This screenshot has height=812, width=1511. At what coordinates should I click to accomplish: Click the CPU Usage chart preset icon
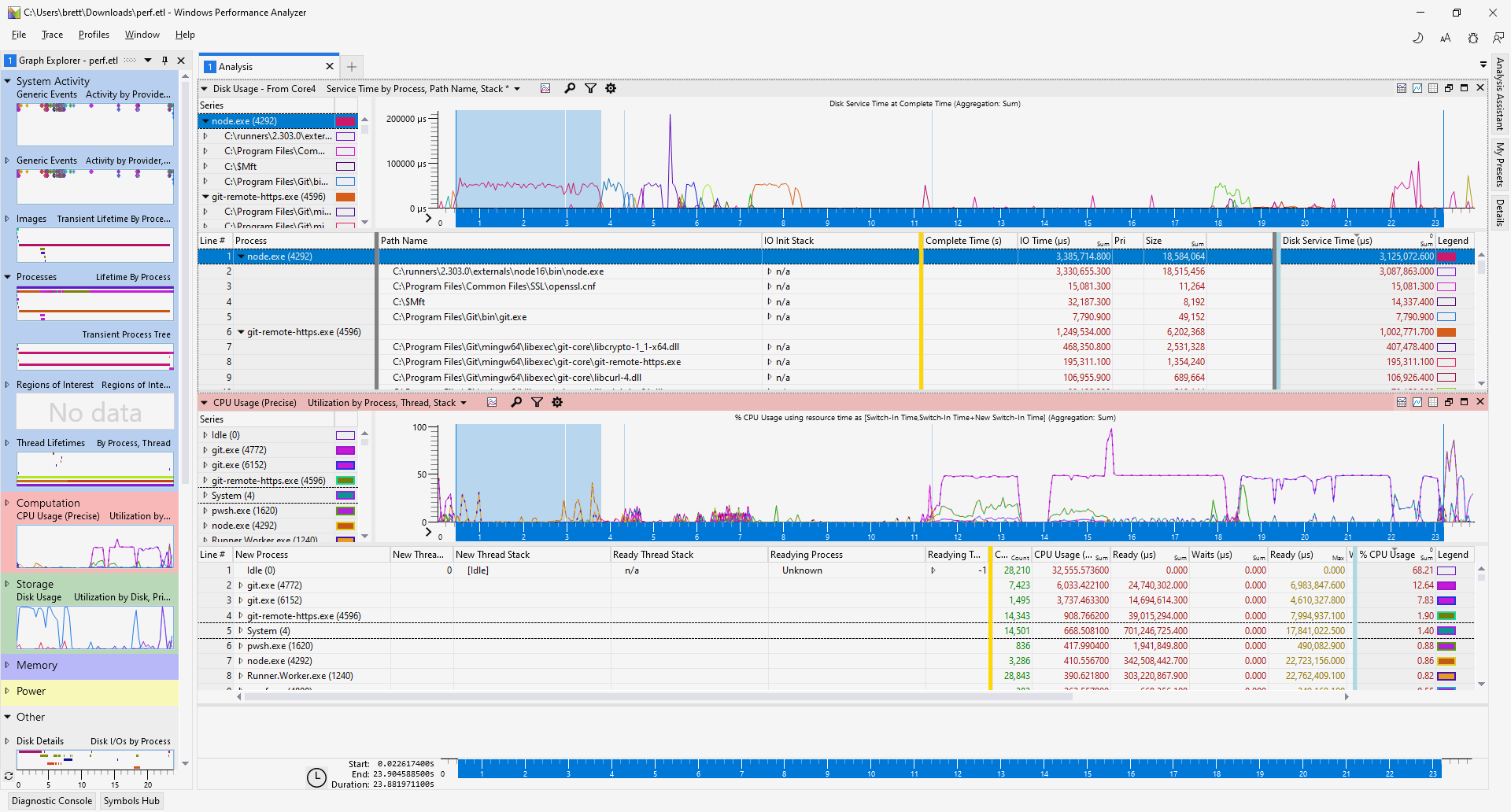coord(492,402)
